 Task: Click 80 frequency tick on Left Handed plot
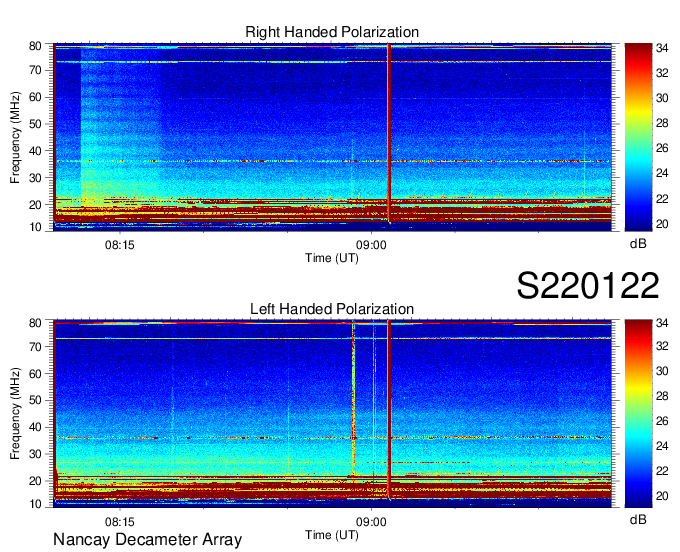pyautogui.click(x=35, y=323)
